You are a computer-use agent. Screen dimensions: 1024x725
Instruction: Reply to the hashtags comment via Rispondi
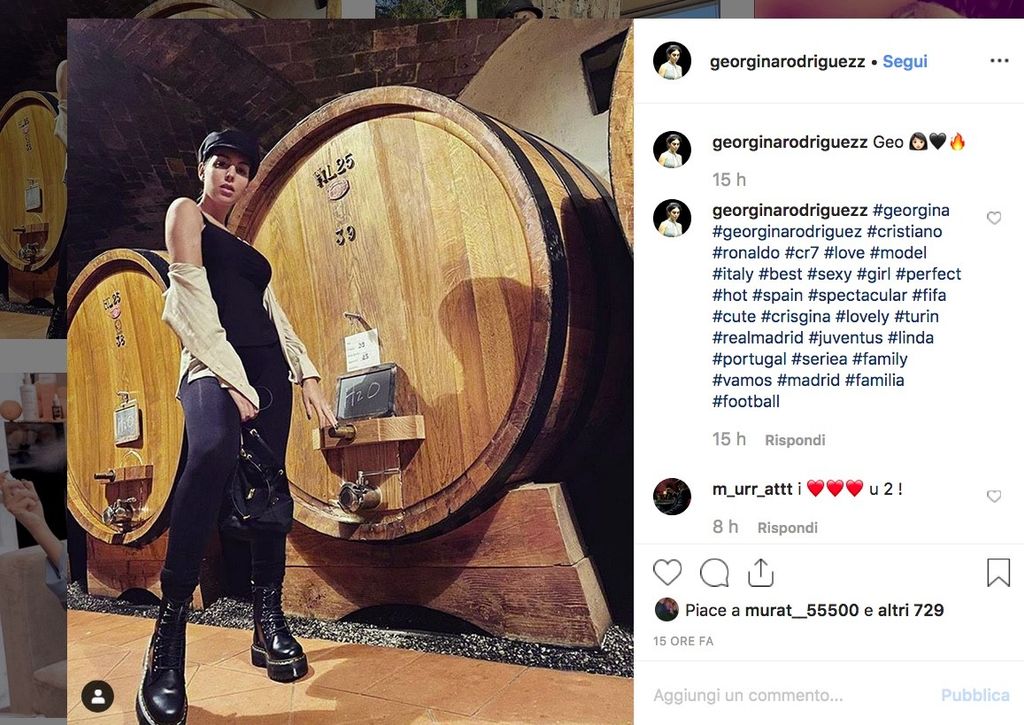pyautogui.click(x=795, y=440)
